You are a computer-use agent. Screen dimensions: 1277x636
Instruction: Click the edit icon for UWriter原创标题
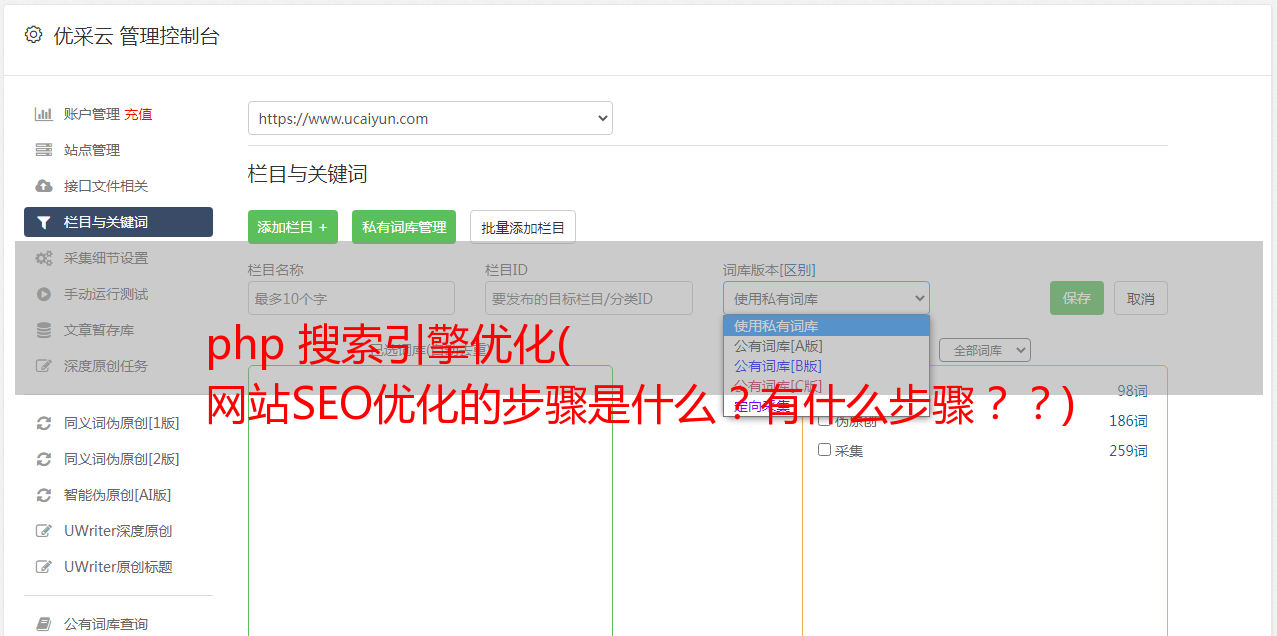point(43,567)
